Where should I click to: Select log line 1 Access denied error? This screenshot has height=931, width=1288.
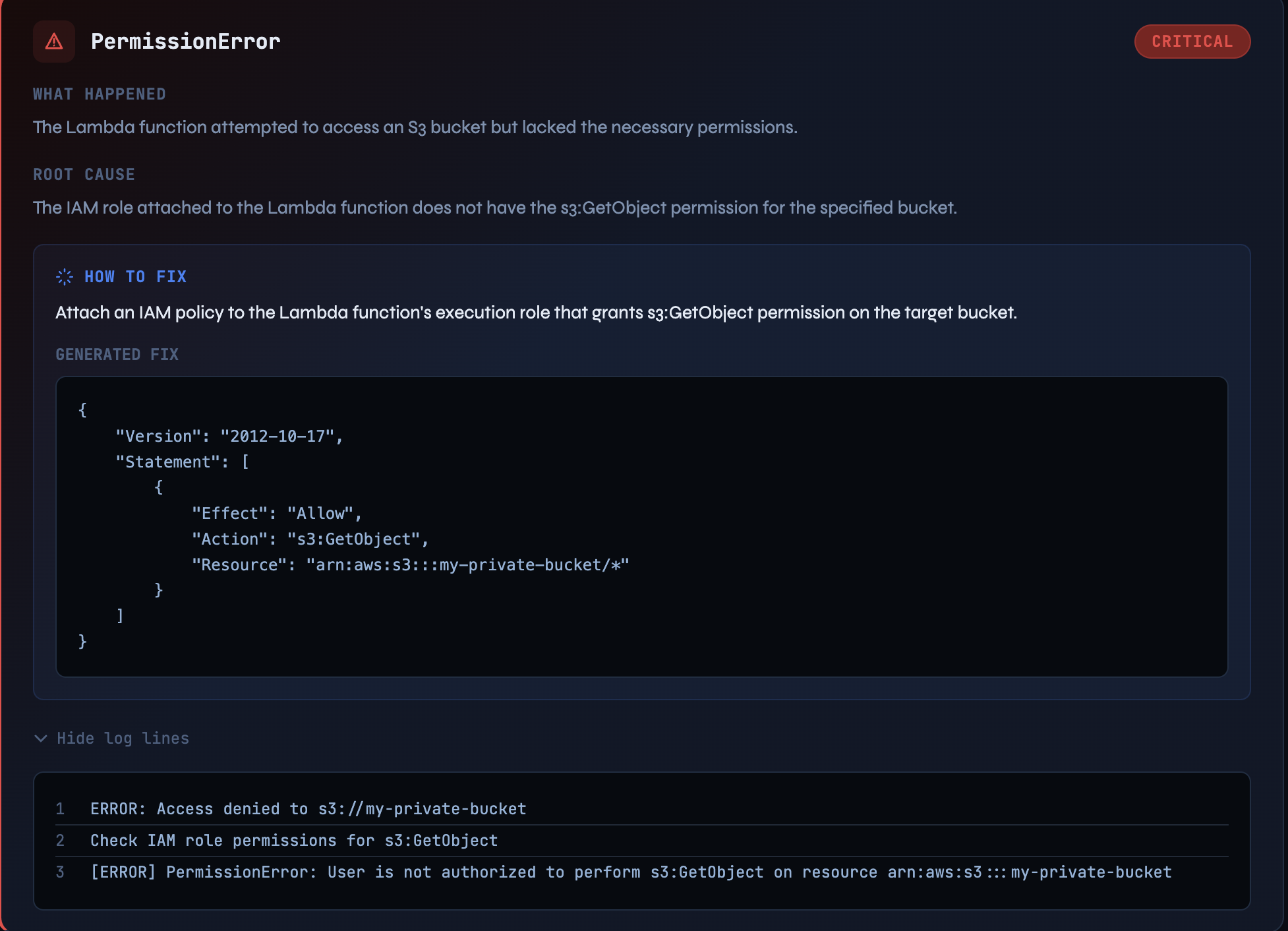pyautogui.click(x=308, y=809)
